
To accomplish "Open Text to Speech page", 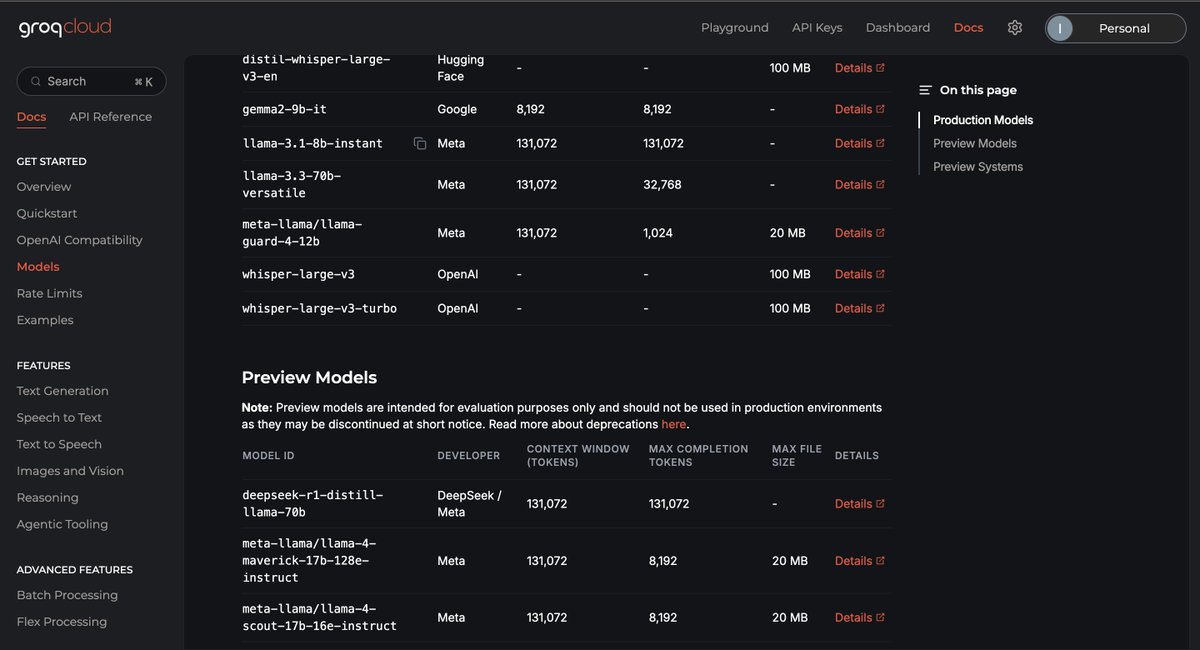I will click(60, 444).
